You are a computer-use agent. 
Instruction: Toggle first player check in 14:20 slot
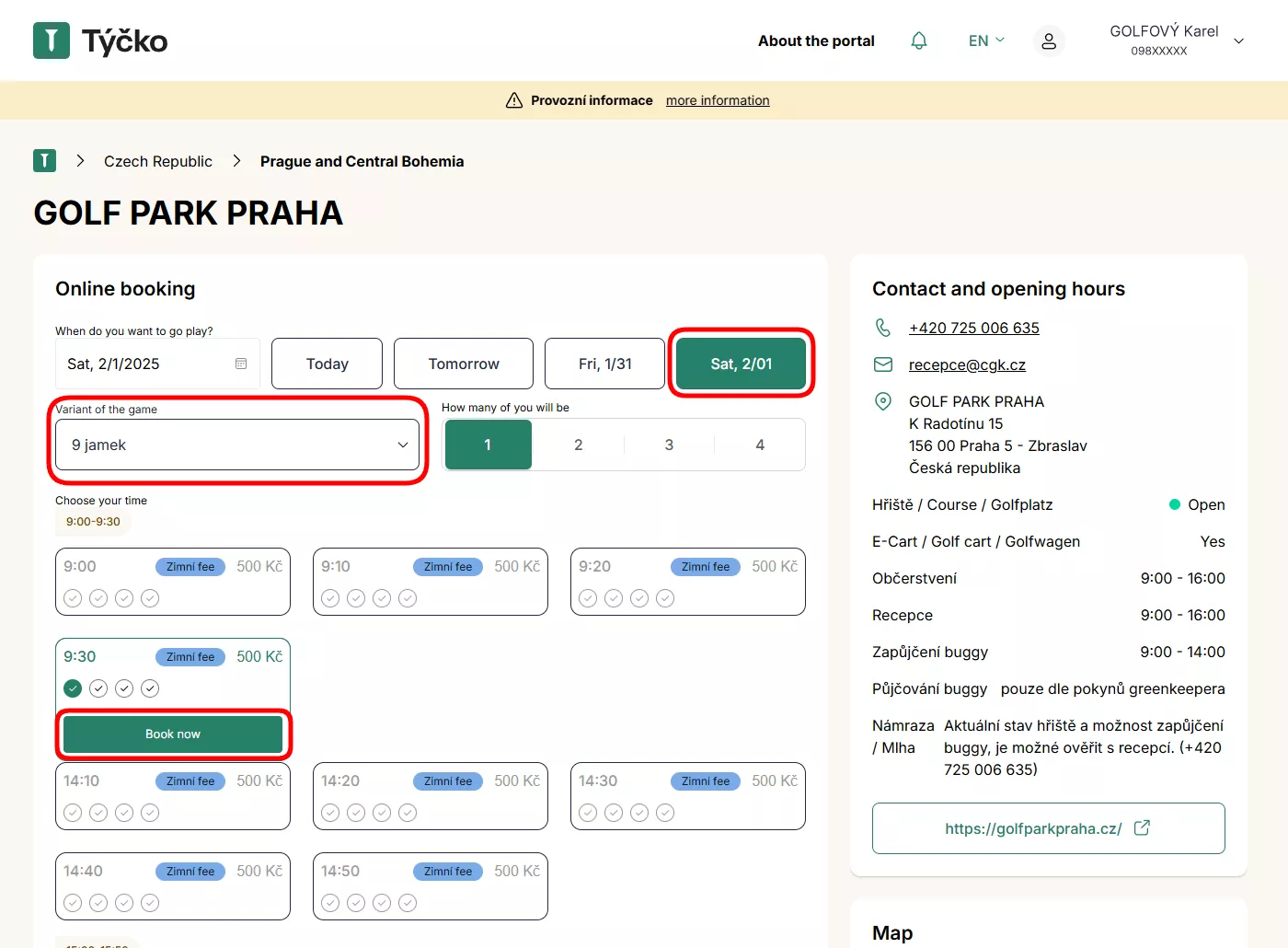coord(330,813)
